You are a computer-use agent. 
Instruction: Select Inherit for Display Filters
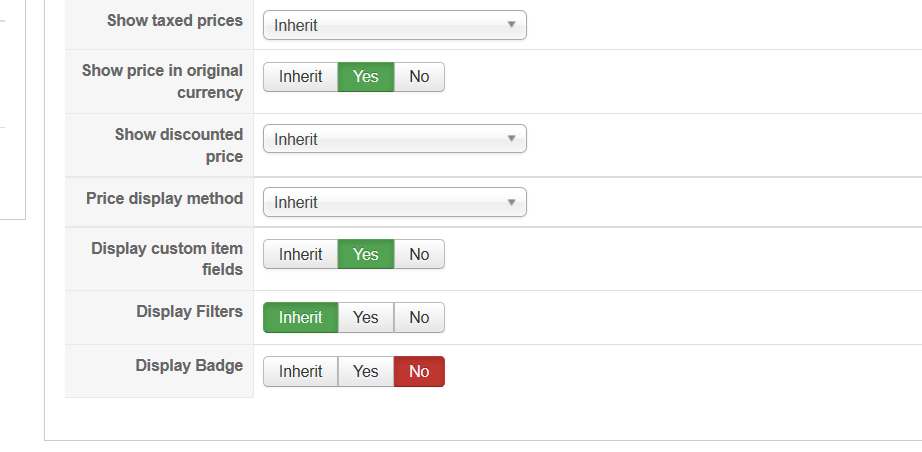click(300, 317)
